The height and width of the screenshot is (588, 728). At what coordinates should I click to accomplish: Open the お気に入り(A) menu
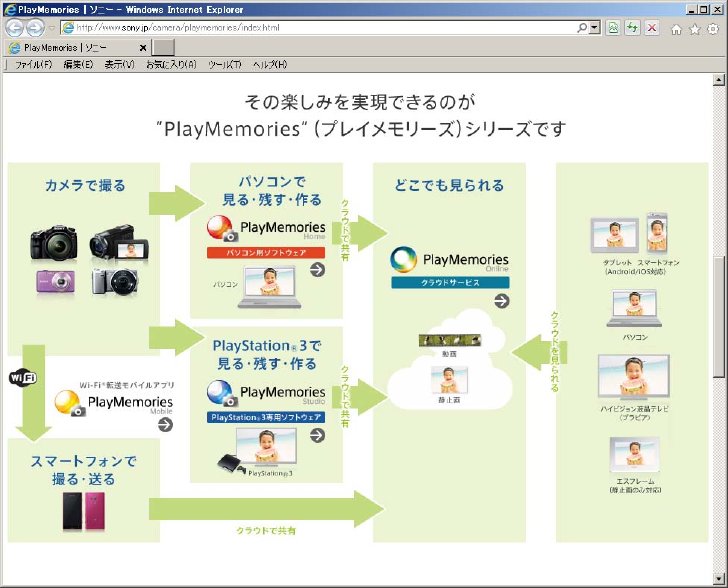[171, 65]
